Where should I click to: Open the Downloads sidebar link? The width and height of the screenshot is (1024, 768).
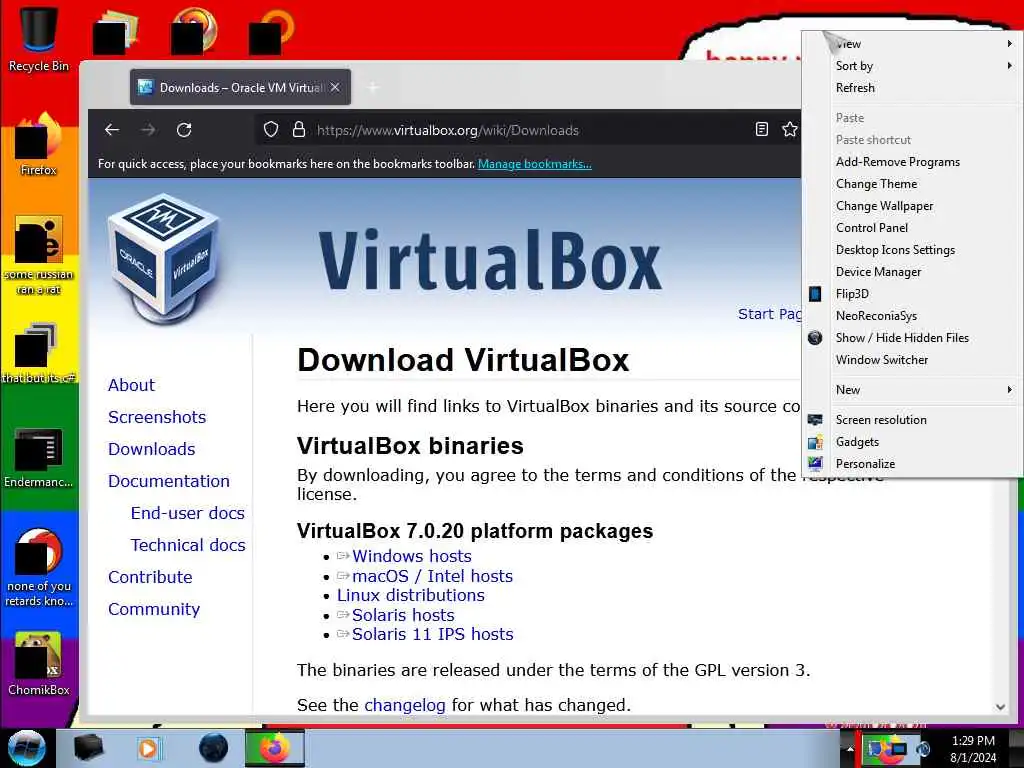point(152,449)
